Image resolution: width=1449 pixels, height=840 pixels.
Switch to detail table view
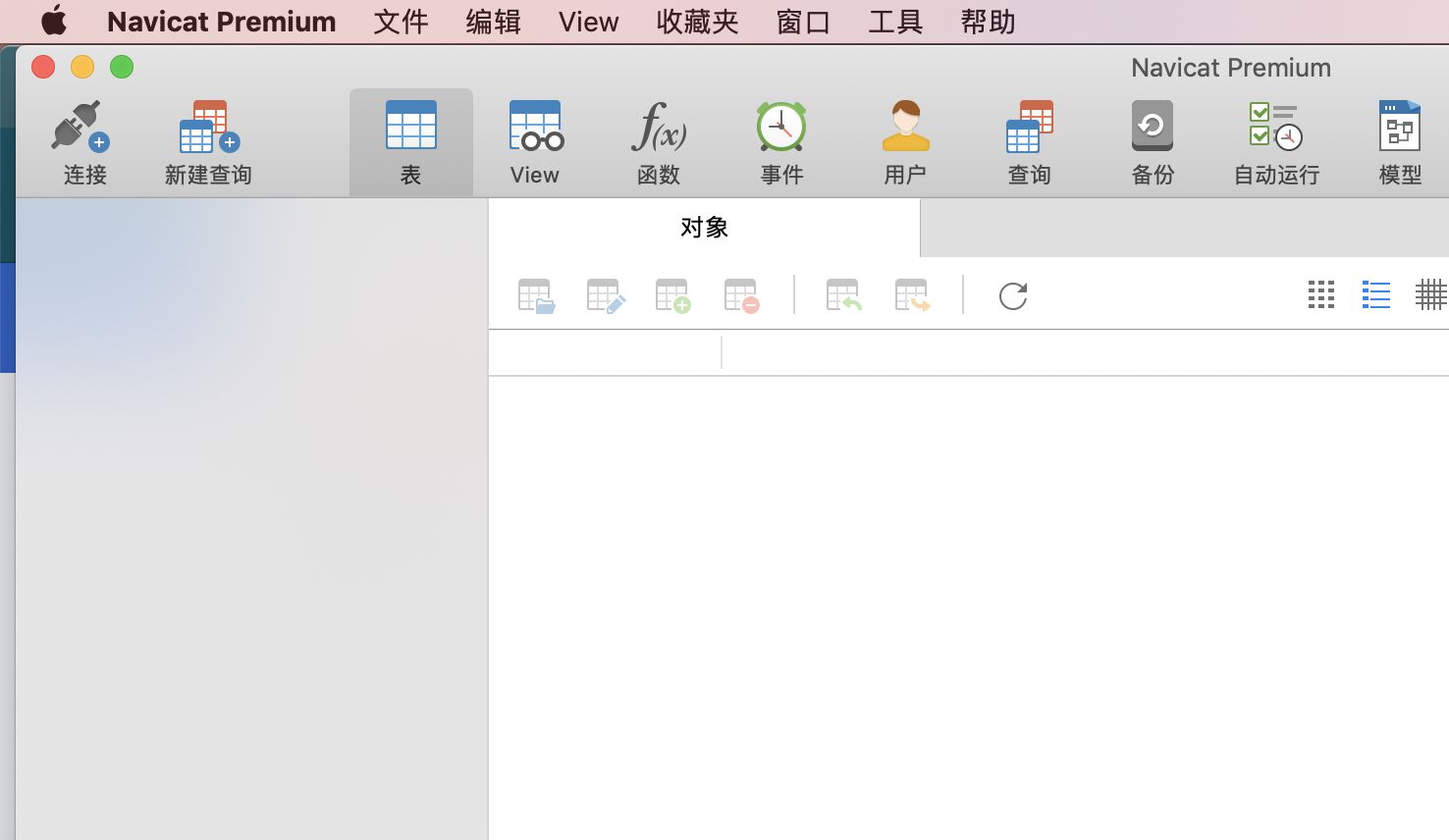point(1431,294)
